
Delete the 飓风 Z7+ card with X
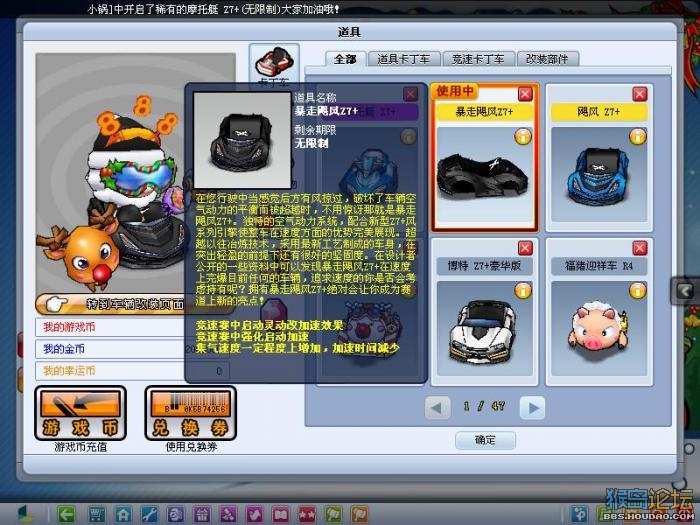pos(640,94)
